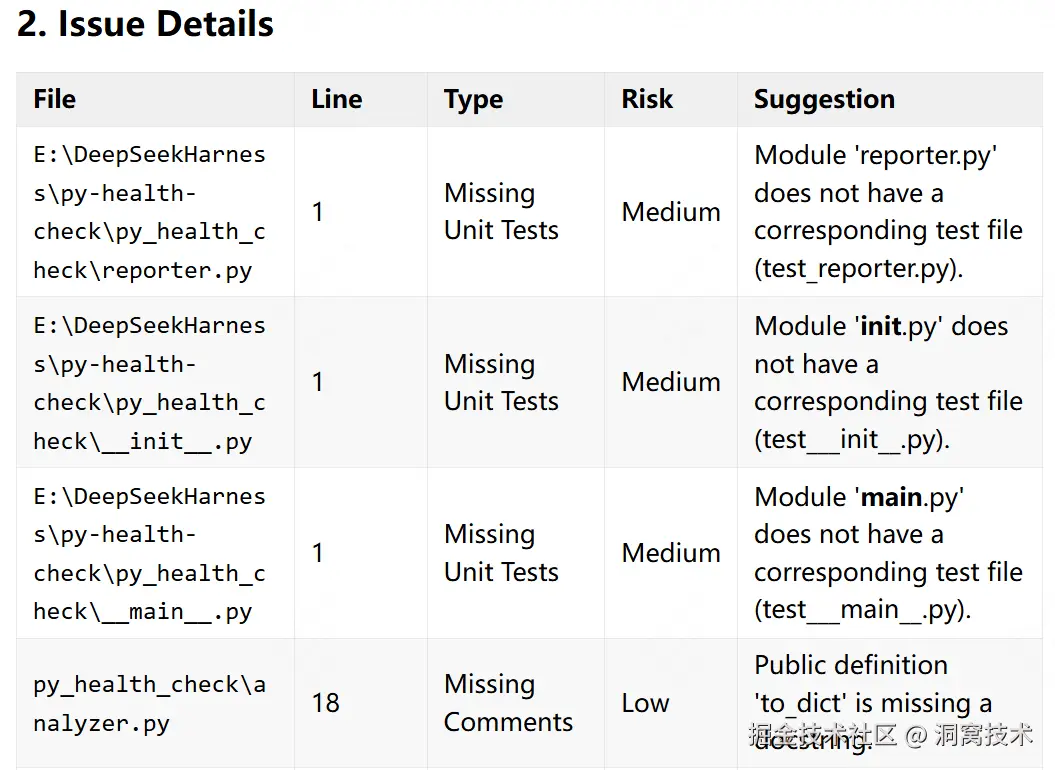
Task: Click the reporter.py file path cell
Action: 149,212
